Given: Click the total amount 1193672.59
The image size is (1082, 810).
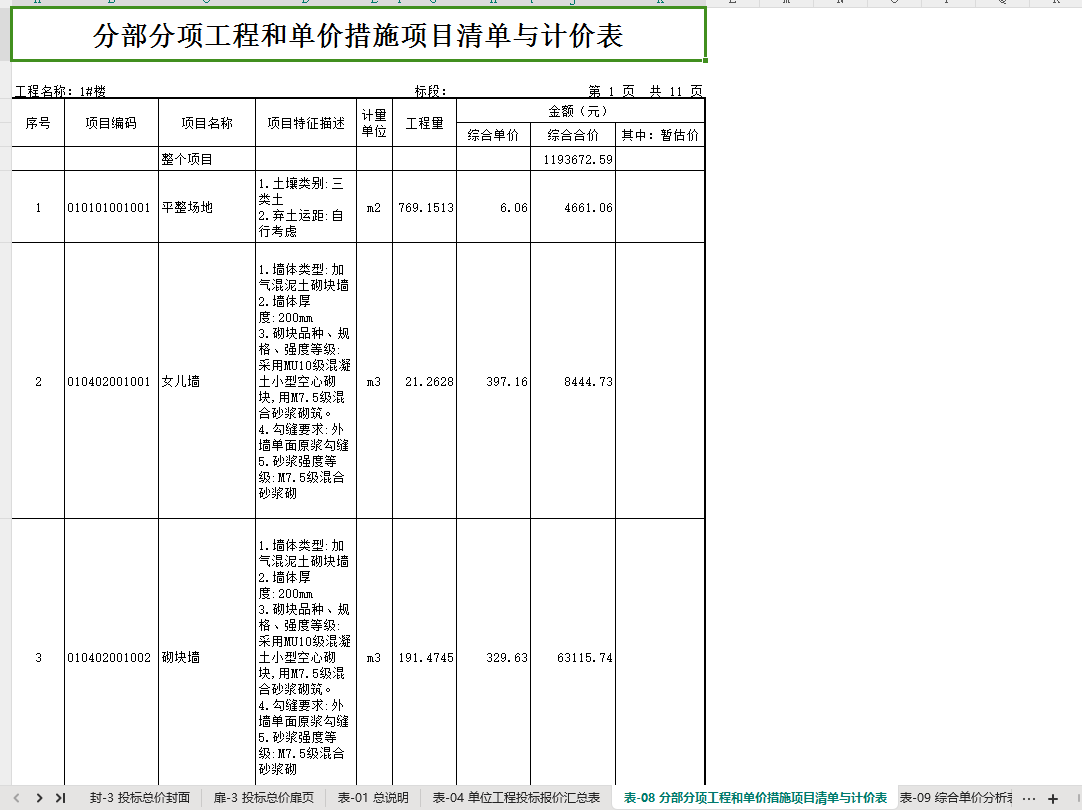Looking at the screenshot, I should point(573,159).
